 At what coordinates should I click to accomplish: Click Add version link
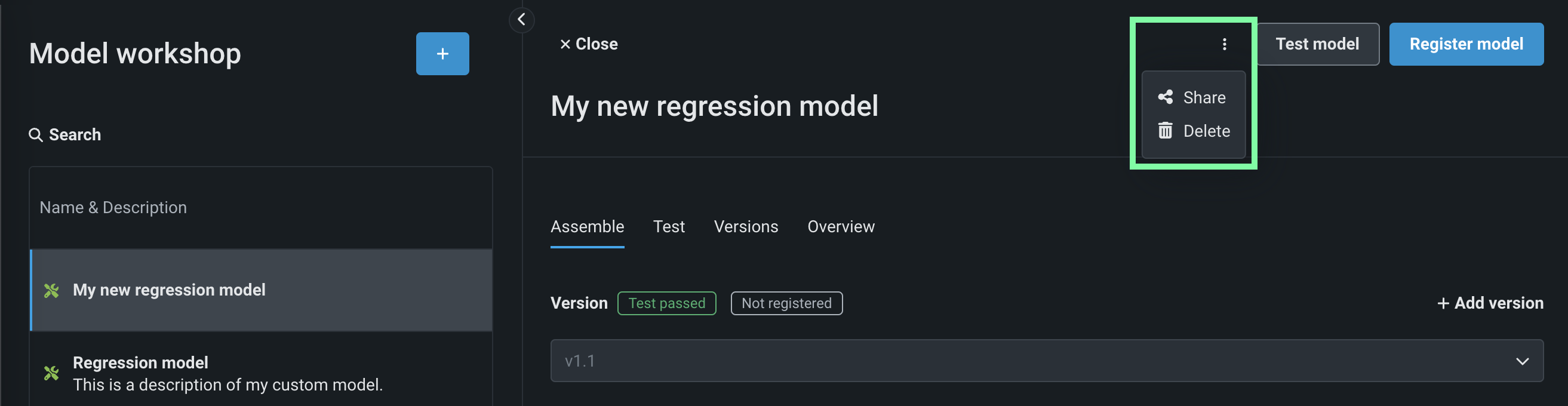click(1489, 303)
